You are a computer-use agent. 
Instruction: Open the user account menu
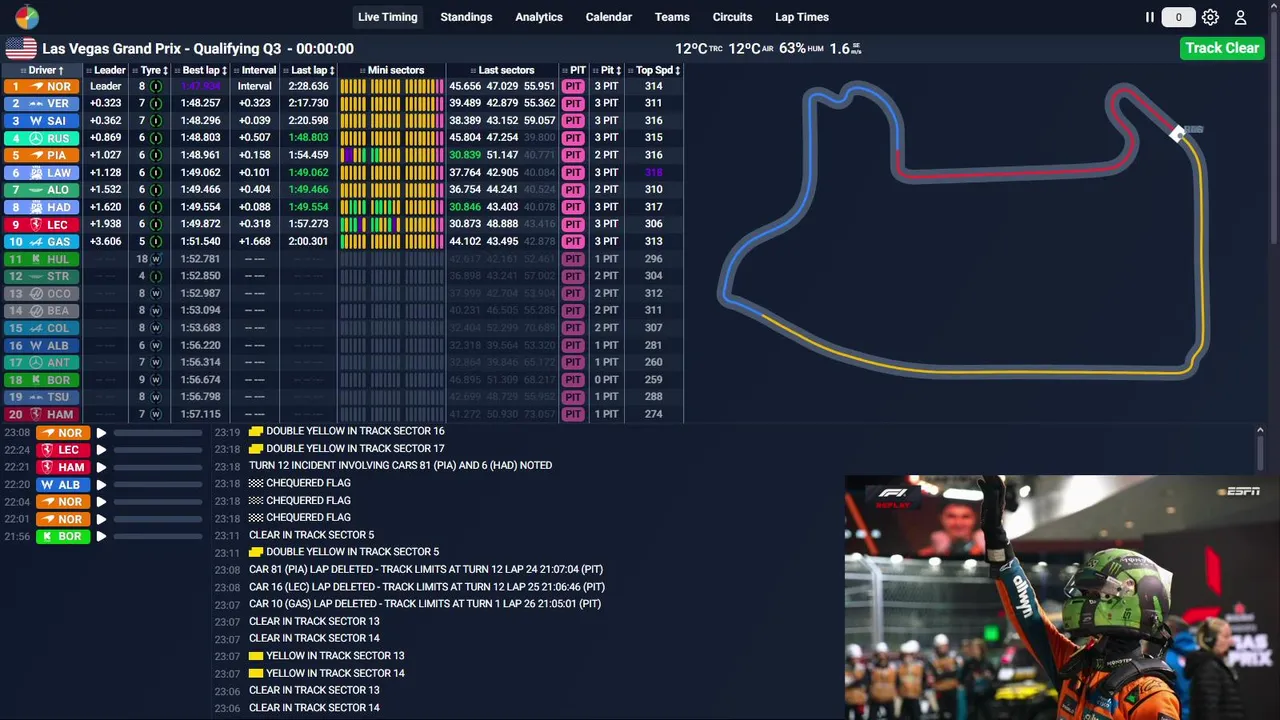(1240, 17)
